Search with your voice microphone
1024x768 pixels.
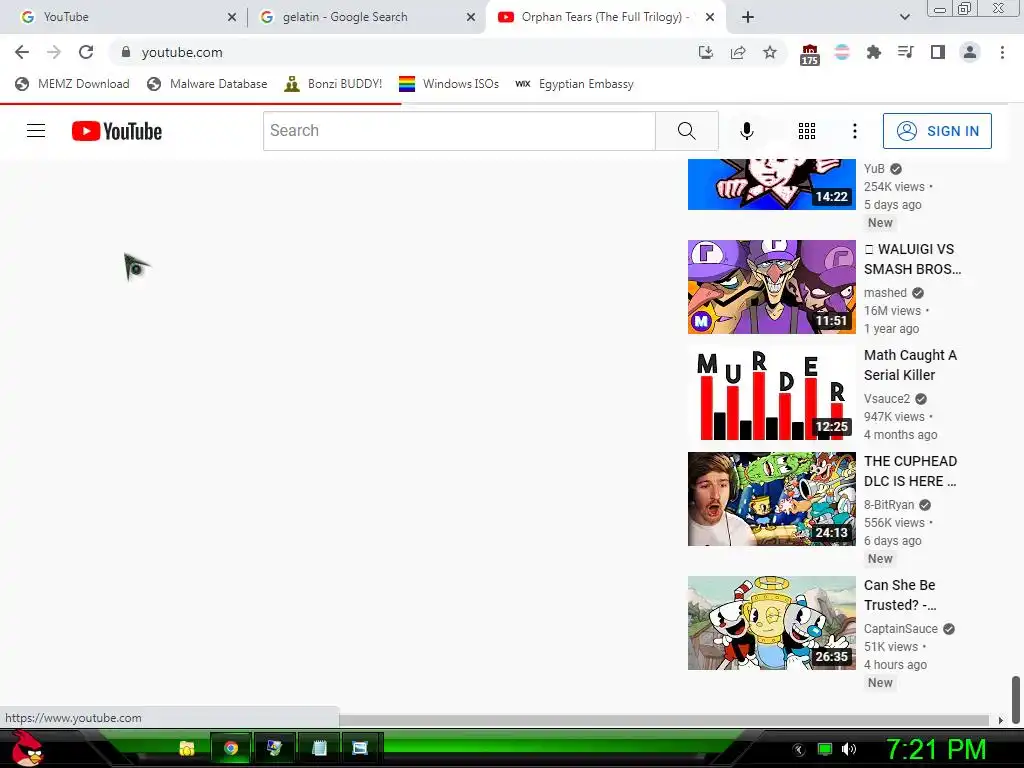point(746,131)
